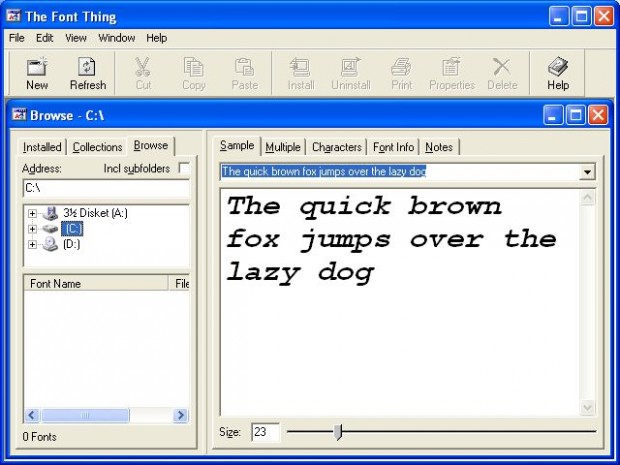Click the font list horizontal scrollbar thumb
Viewport: 620px width, 465px height.
pos(85,415)
